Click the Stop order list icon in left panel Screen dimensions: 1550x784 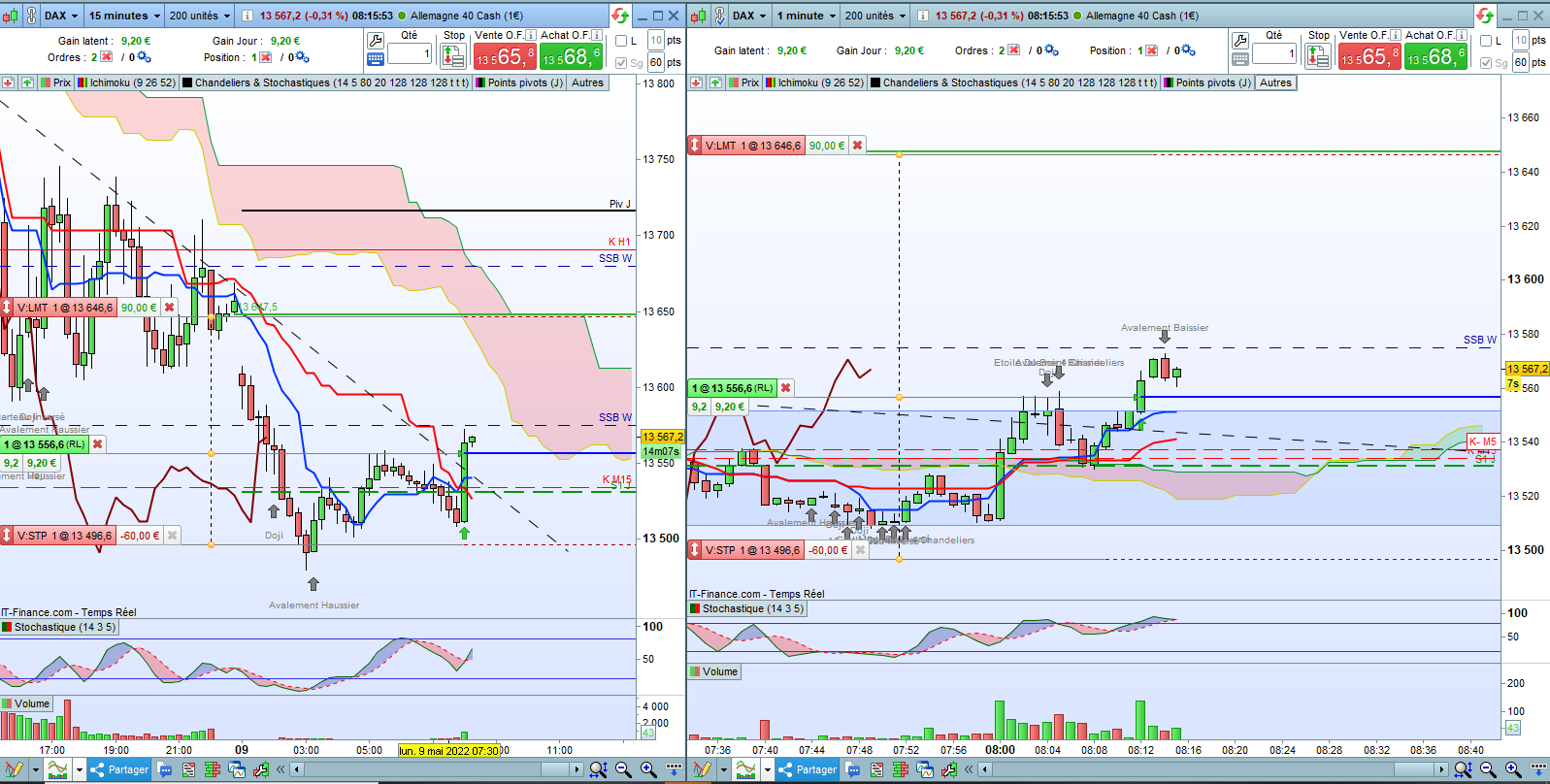point(453,56)
